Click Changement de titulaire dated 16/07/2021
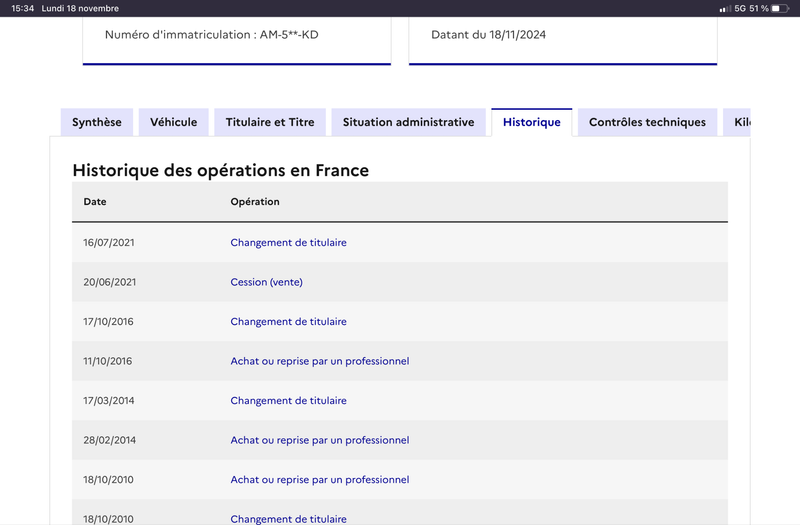This screenshot has height=525, width=800. tap(288, 243)
